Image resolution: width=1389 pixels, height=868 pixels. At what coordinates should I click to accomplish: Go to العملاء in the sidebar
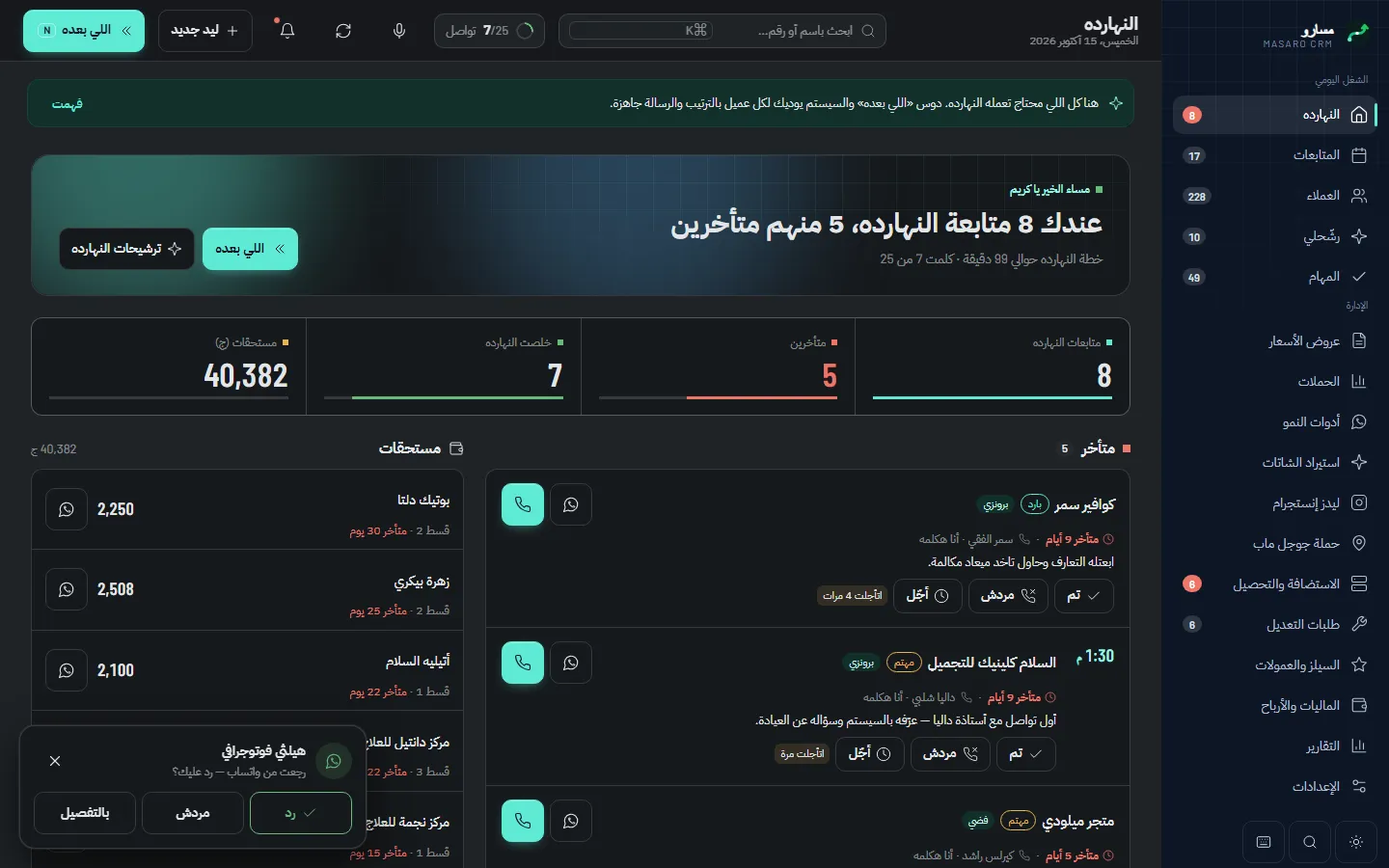(x=1275, y=196)
